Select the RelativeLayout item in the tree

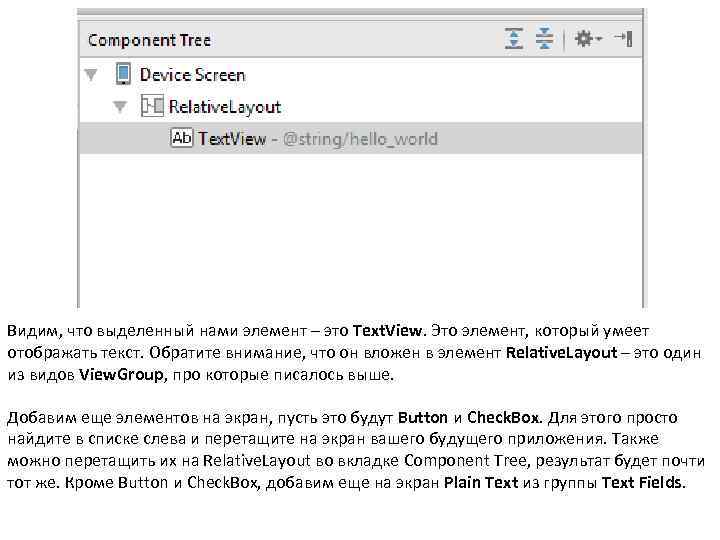click(225, 107)
